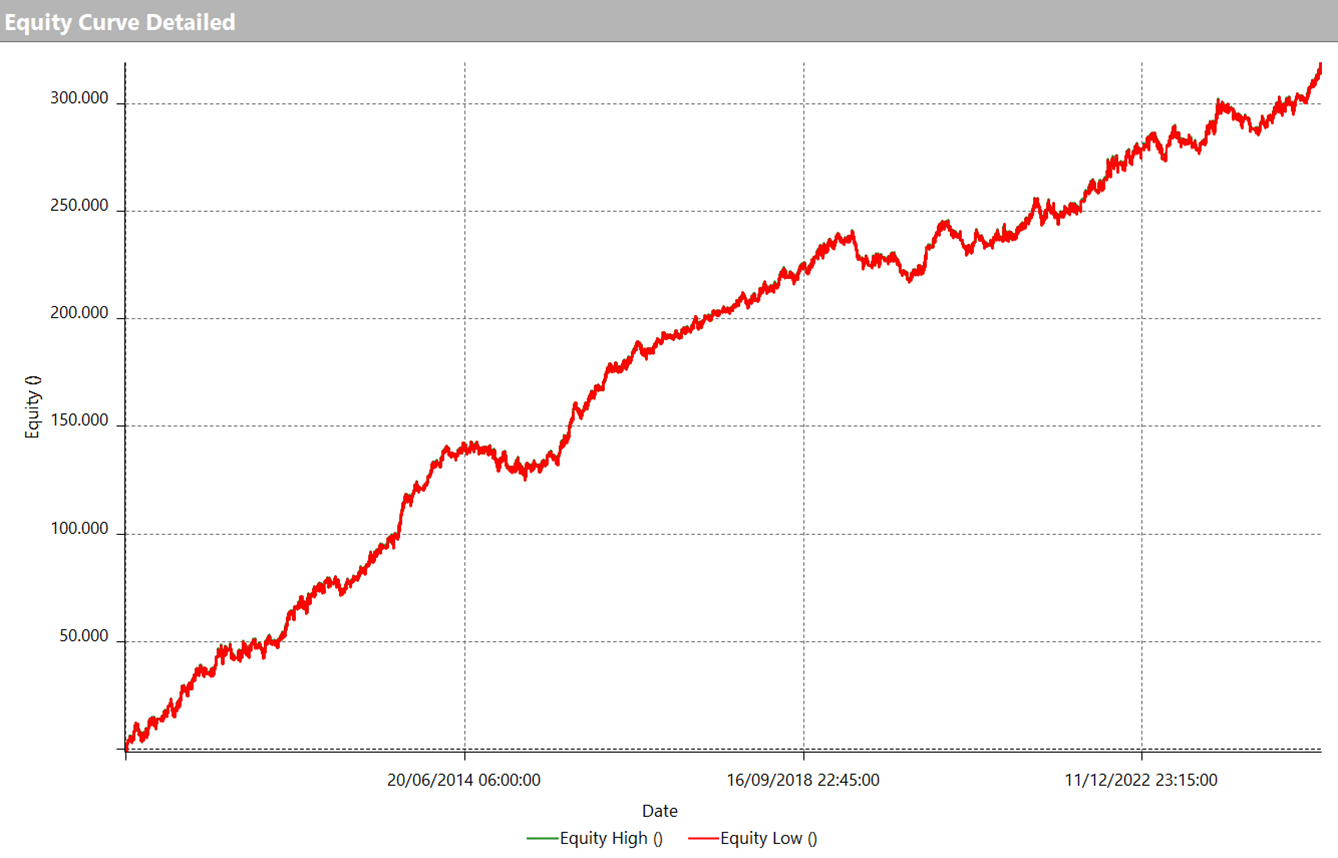Click the 150.000 y-axis tick label
The height and width of the screenshot is (858, 1338).
click(x=79, y=420)
